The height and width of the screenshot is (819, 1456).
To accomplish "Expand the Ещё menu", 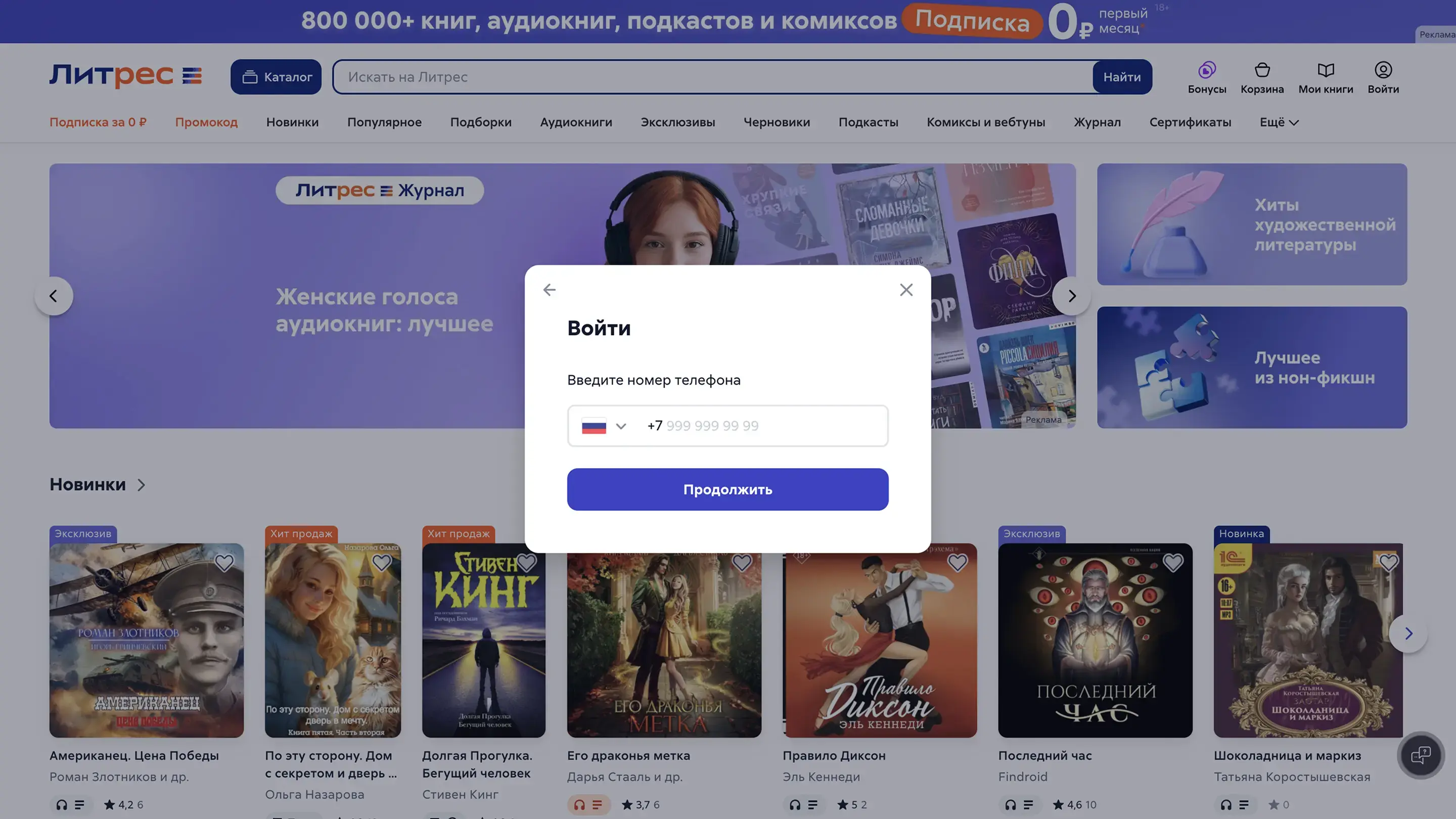I will click(x=1279, y=122).
